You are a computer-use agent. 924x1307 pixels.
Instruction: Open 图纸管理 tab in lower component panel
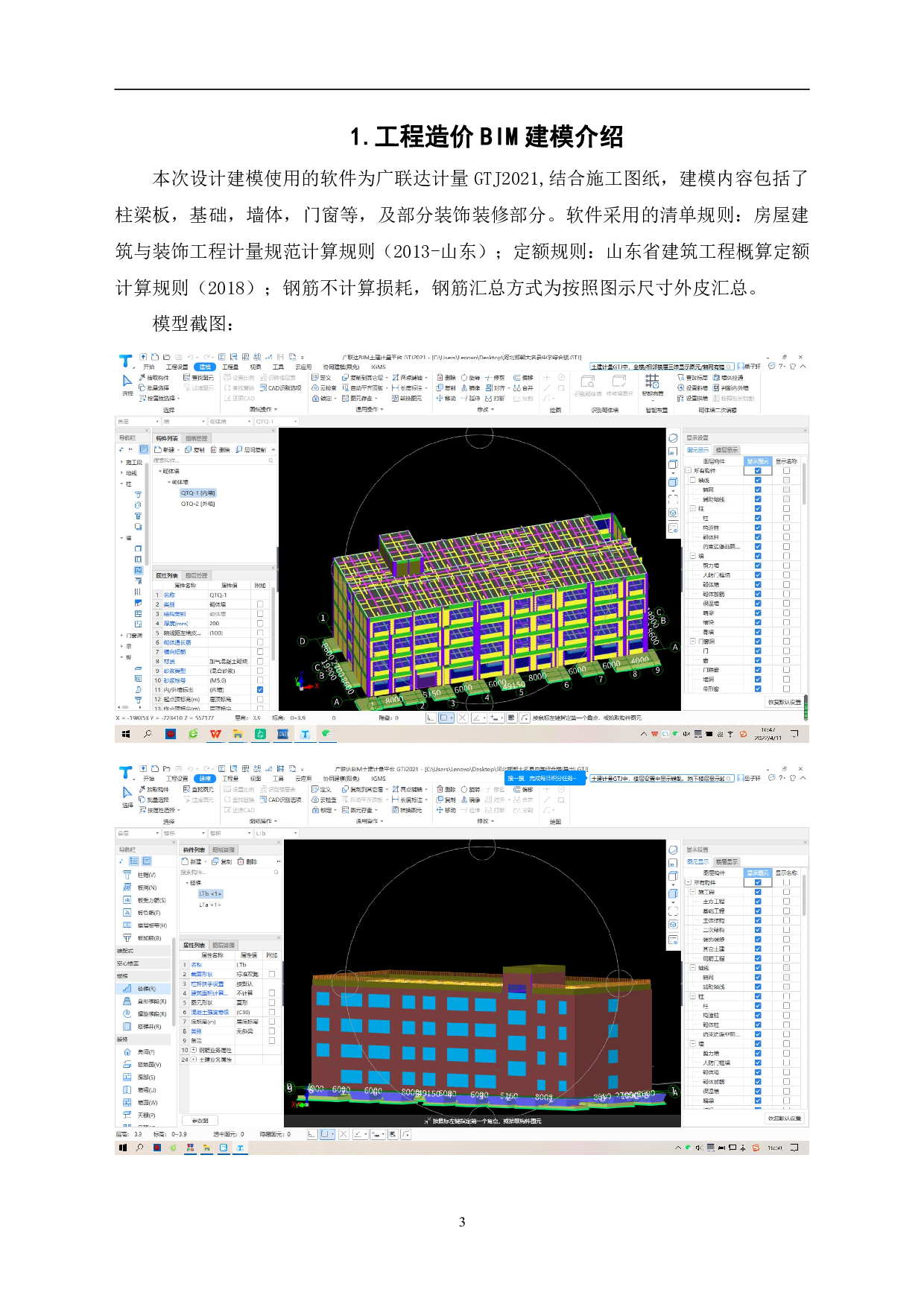[223, 849]
